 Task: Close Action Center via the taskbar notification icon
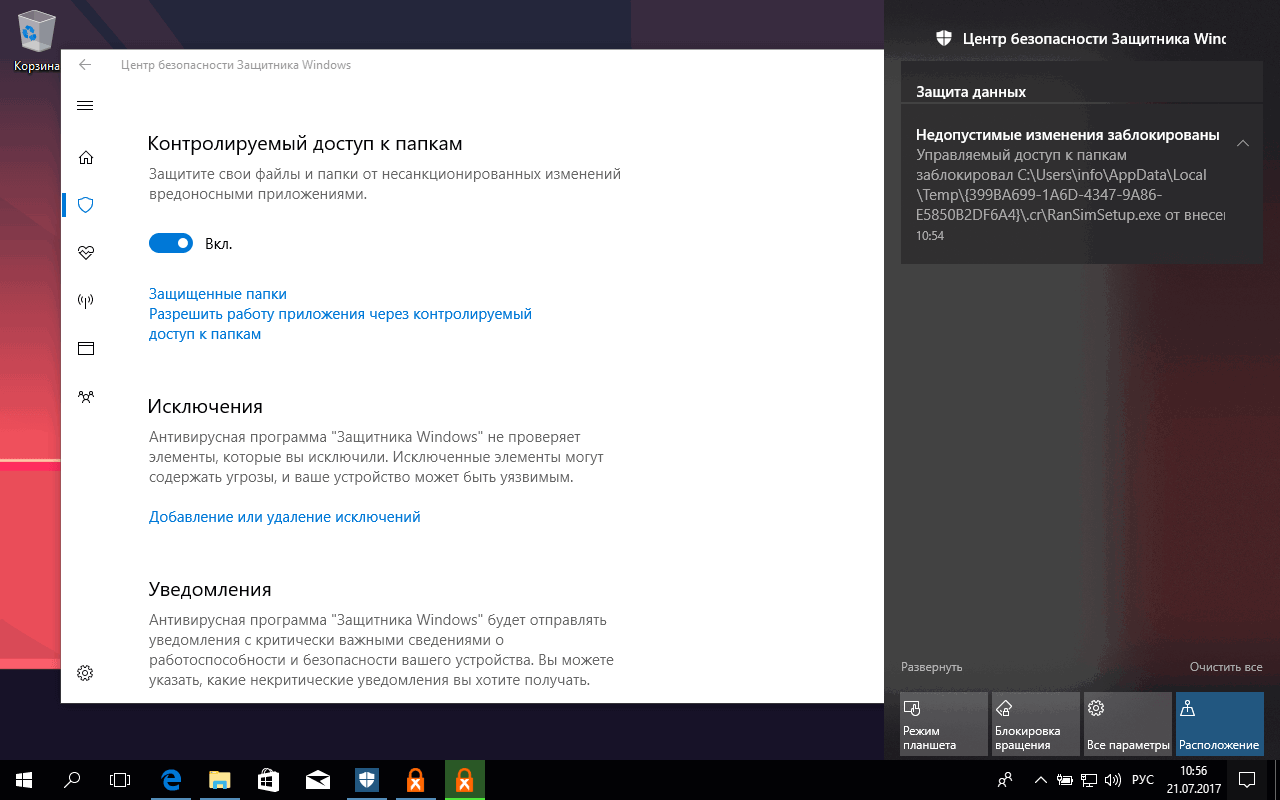[1247, 779]
